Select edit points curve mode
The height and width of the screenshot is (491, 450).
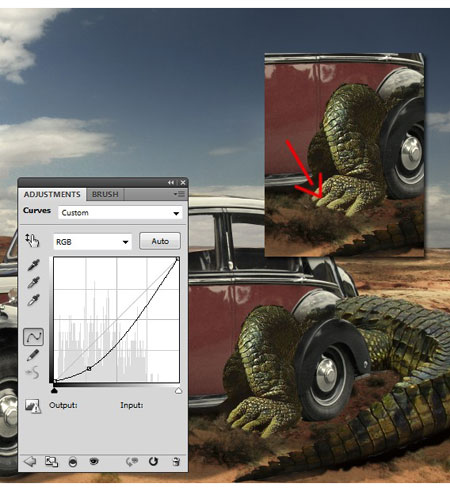coord(33,337)
